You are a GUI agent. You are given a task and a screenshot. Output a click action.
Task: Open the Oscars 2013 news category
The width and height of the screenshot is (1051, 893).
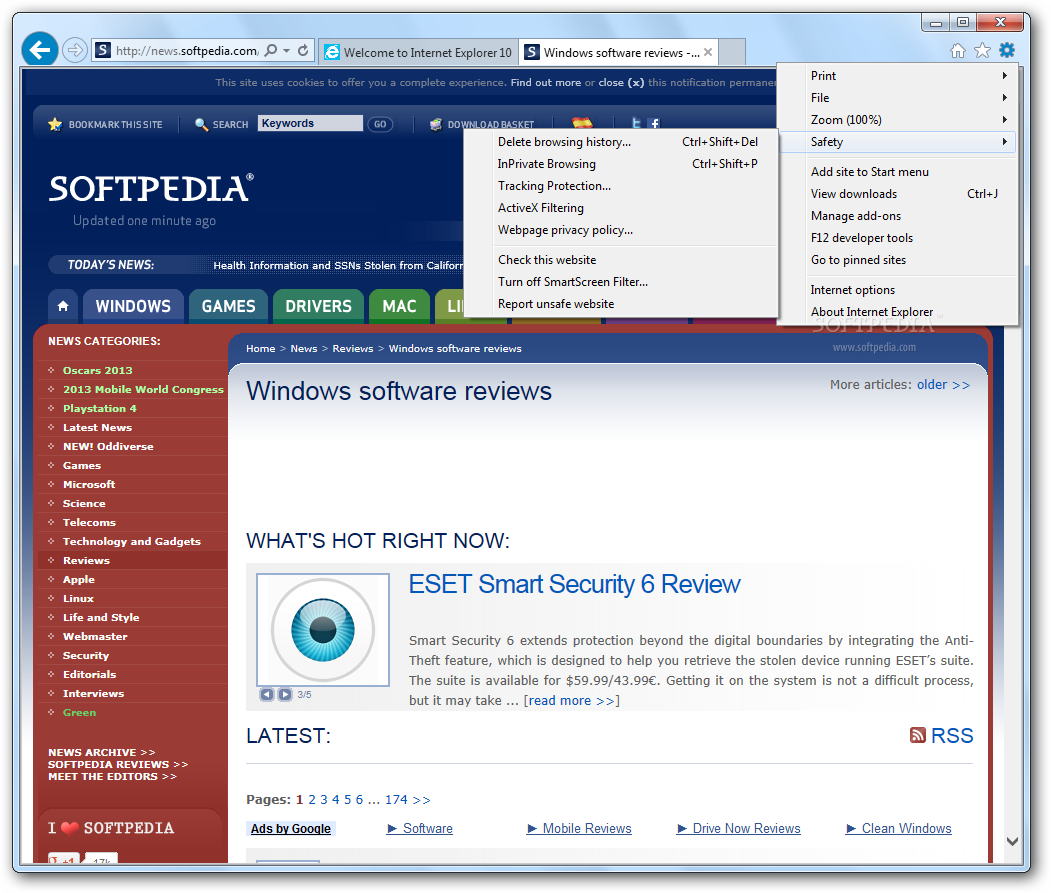pyautogui.click(x=97, y=371)
